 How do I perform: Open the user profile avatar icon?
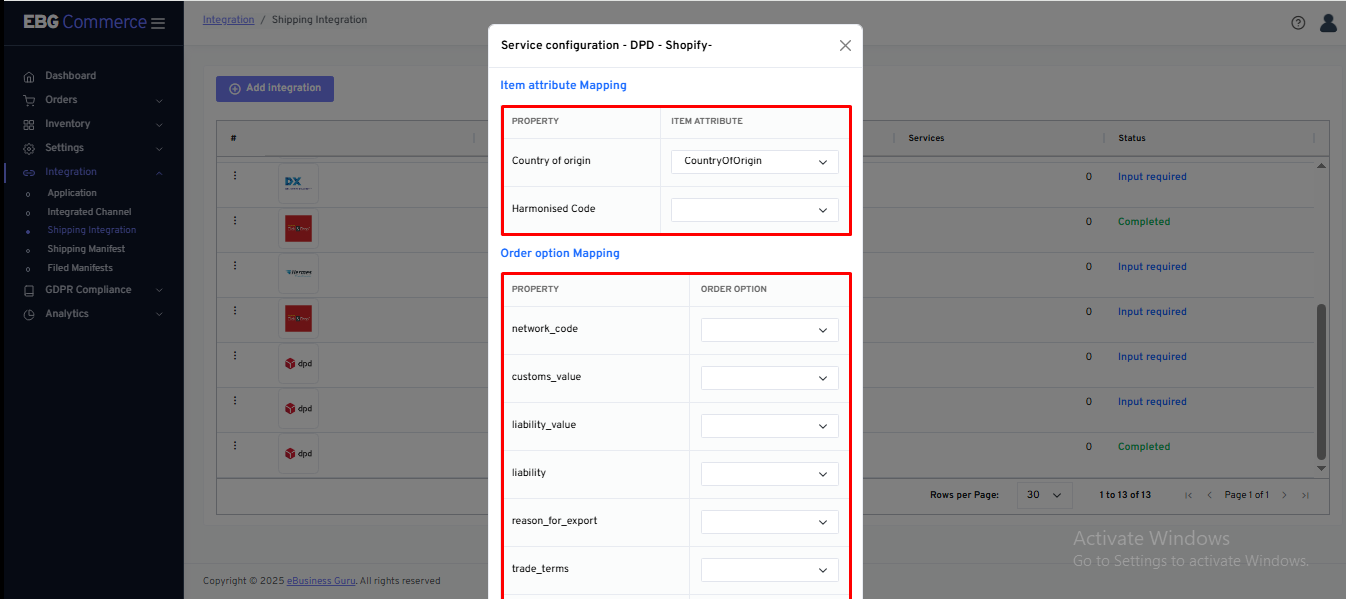1328,23
